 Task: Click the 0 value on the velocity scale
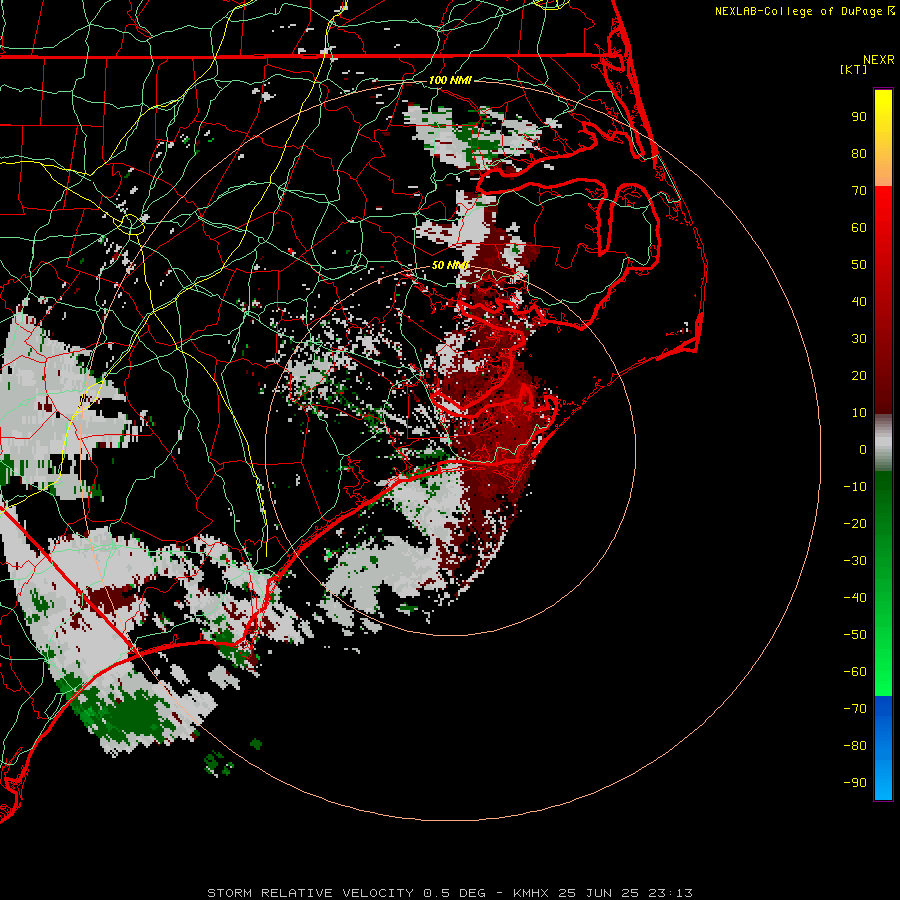pos(863,450)
